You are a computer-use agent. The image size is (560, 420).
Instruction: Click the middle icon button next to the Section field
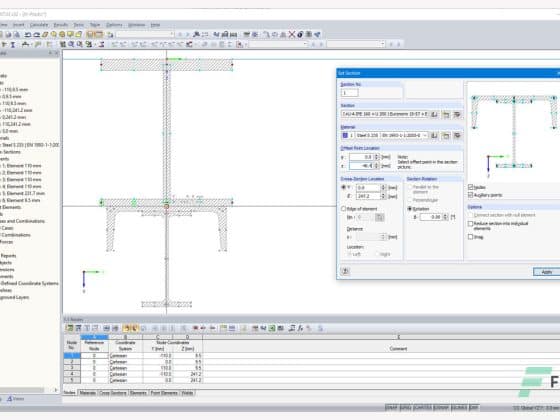[446, 114]
